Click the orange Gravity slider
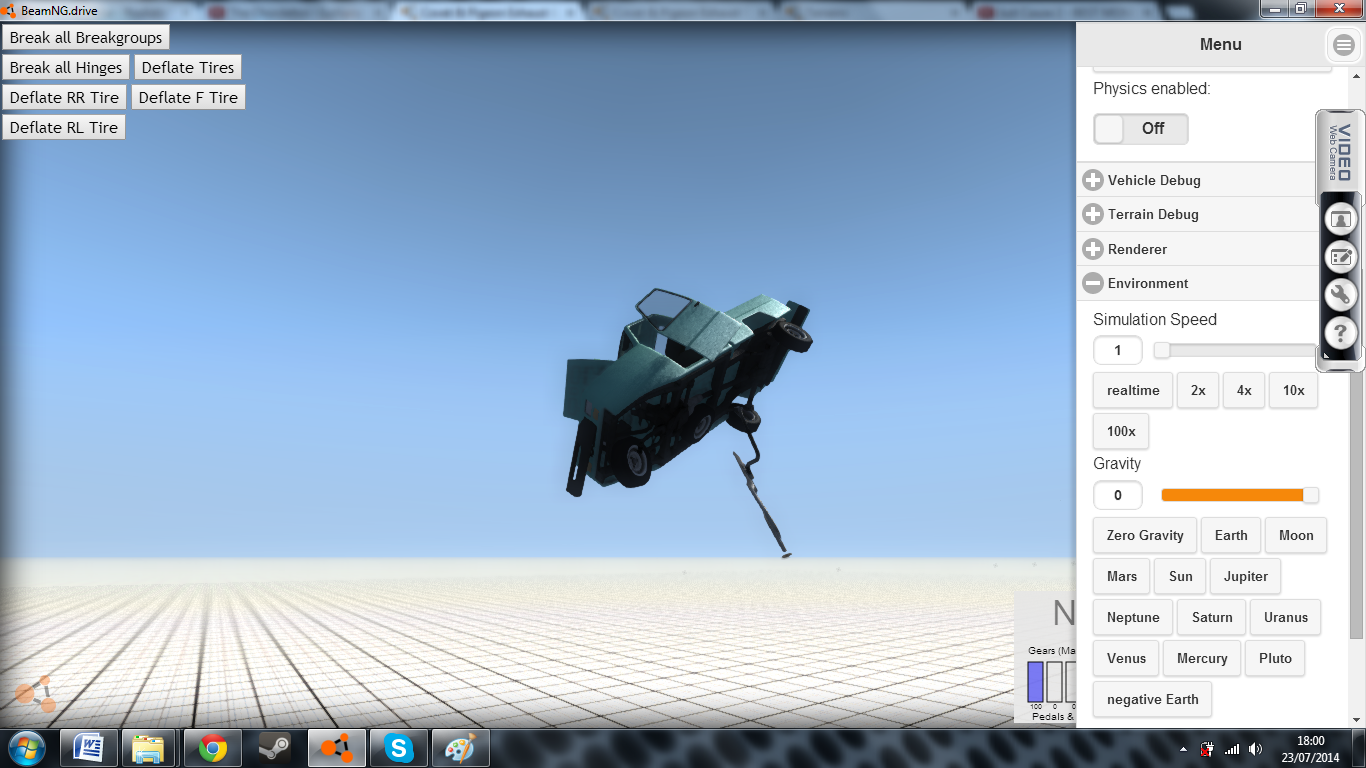The width and height of the screenshot is (1366, 768). coord(1239,495)
